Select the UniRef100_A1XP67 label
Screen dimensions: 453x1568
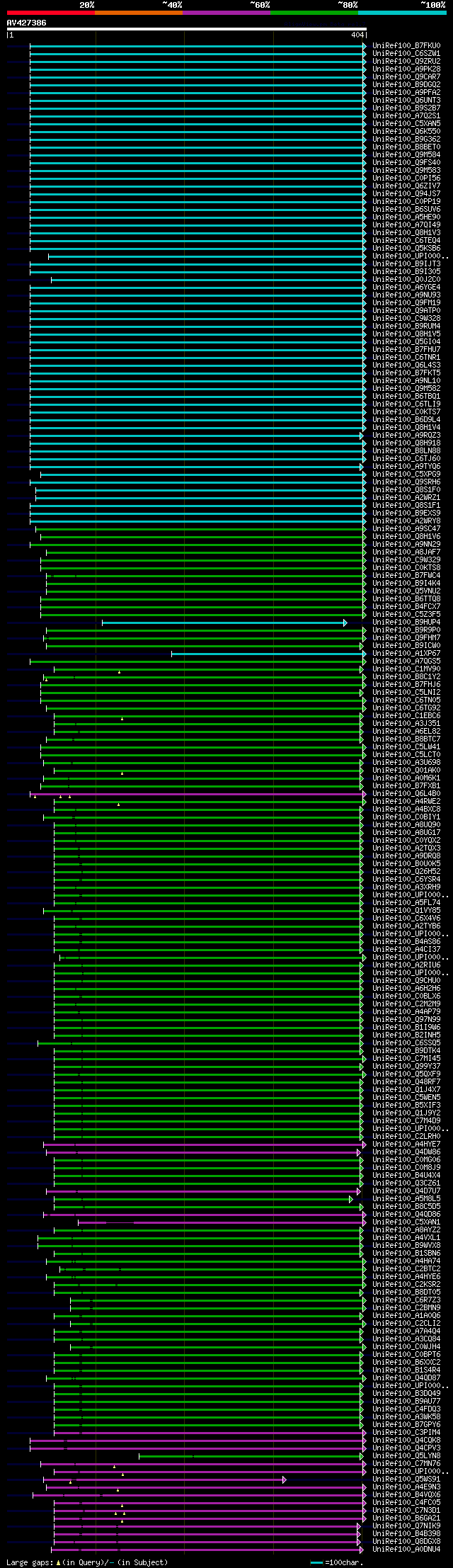tap(406, 654)
